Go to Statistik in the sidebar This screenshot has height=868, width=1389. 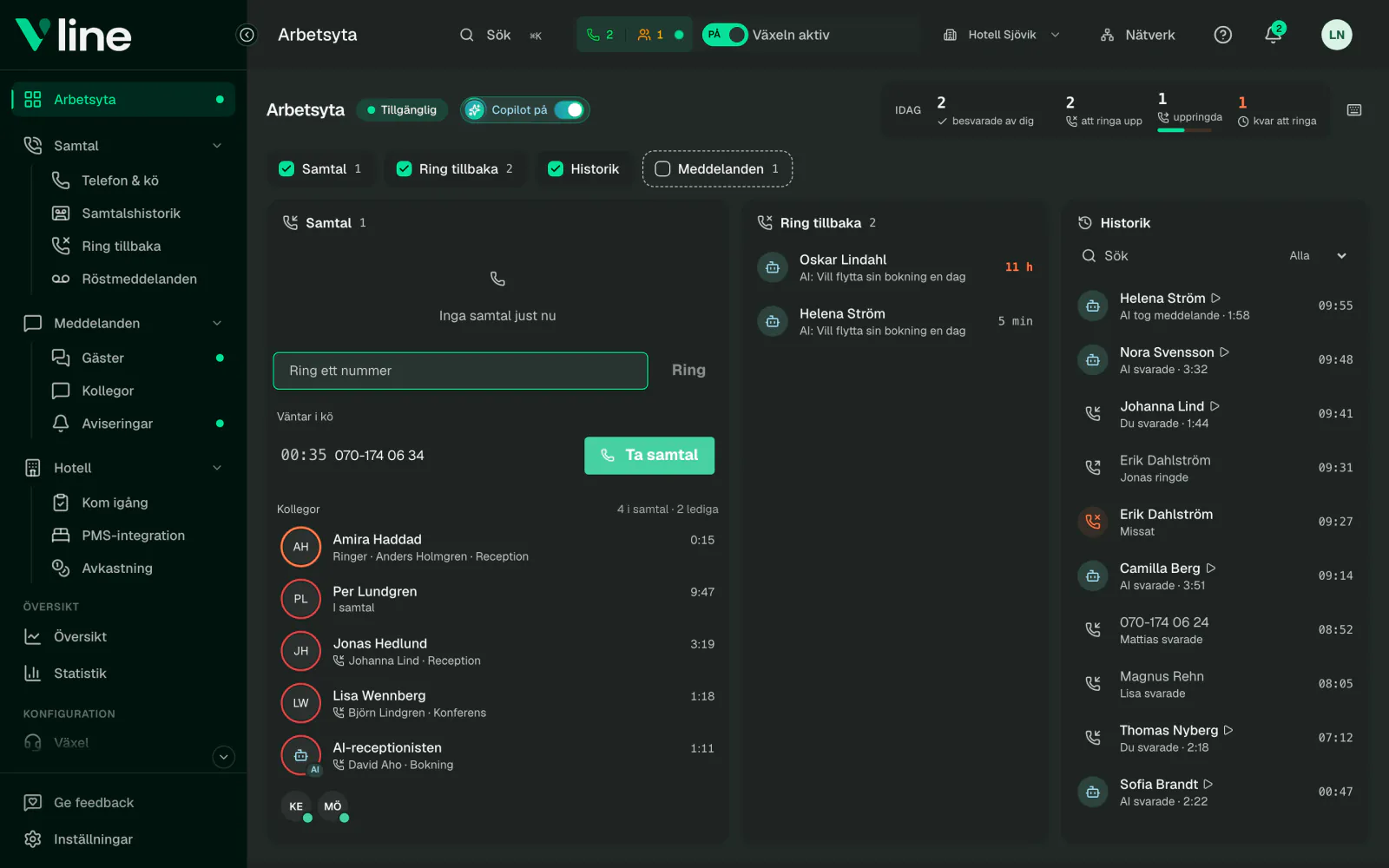[x=80, y=674]
